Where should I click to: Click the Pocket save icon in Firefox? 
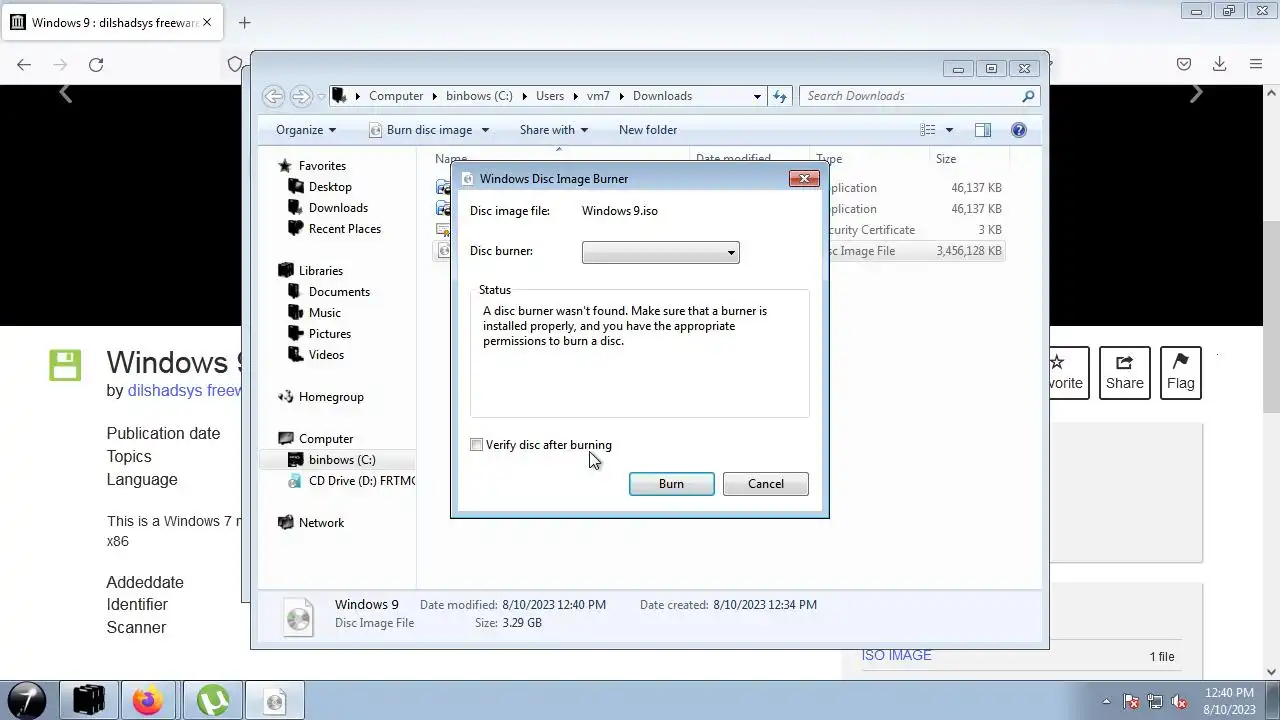pos(1184,64)
